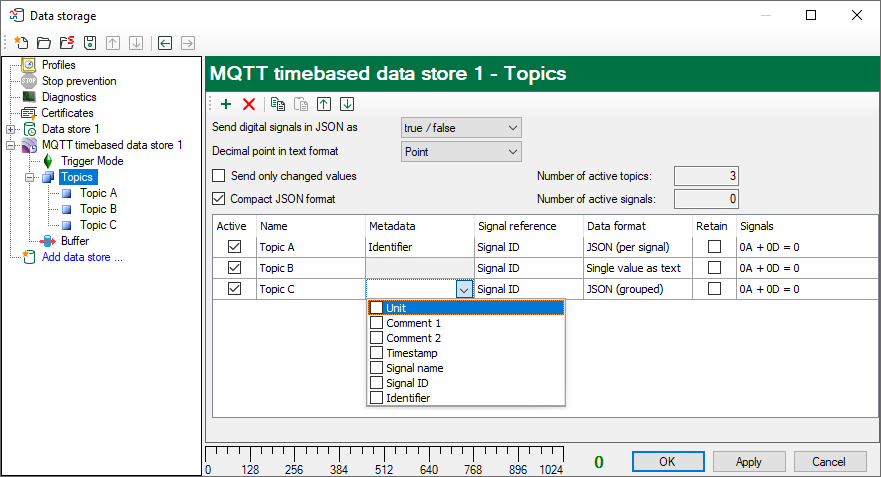Check Identifier in metadata list
This screenshot has height=477, width=881.
tap(376, 398)
